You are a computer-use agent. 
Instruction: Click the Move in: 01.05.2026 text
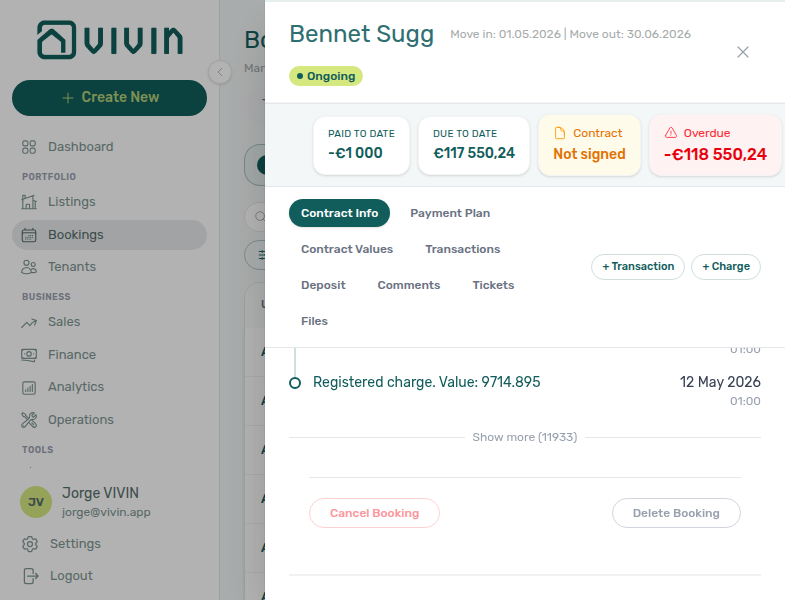[505, 34]
